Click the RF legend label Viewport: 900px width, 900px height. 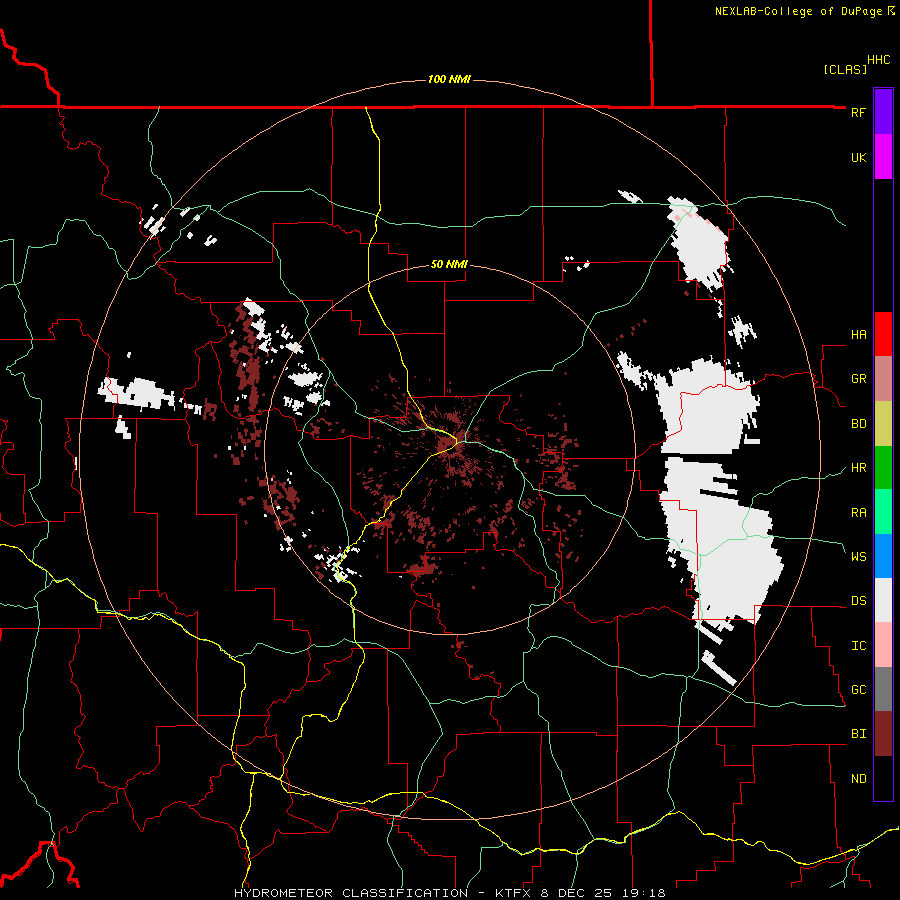pyautogui.click(x=858, y=112)
